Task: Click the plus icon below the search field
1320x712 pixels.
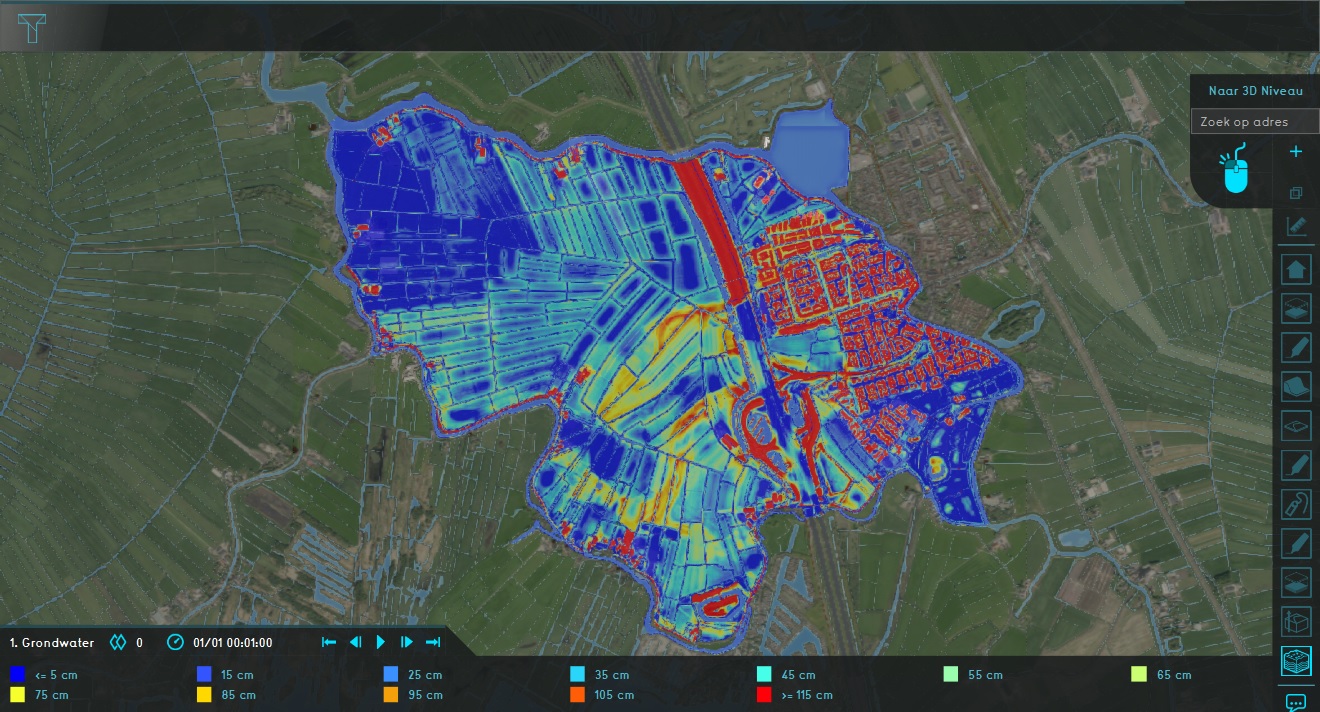Action: click(1296, 152)
